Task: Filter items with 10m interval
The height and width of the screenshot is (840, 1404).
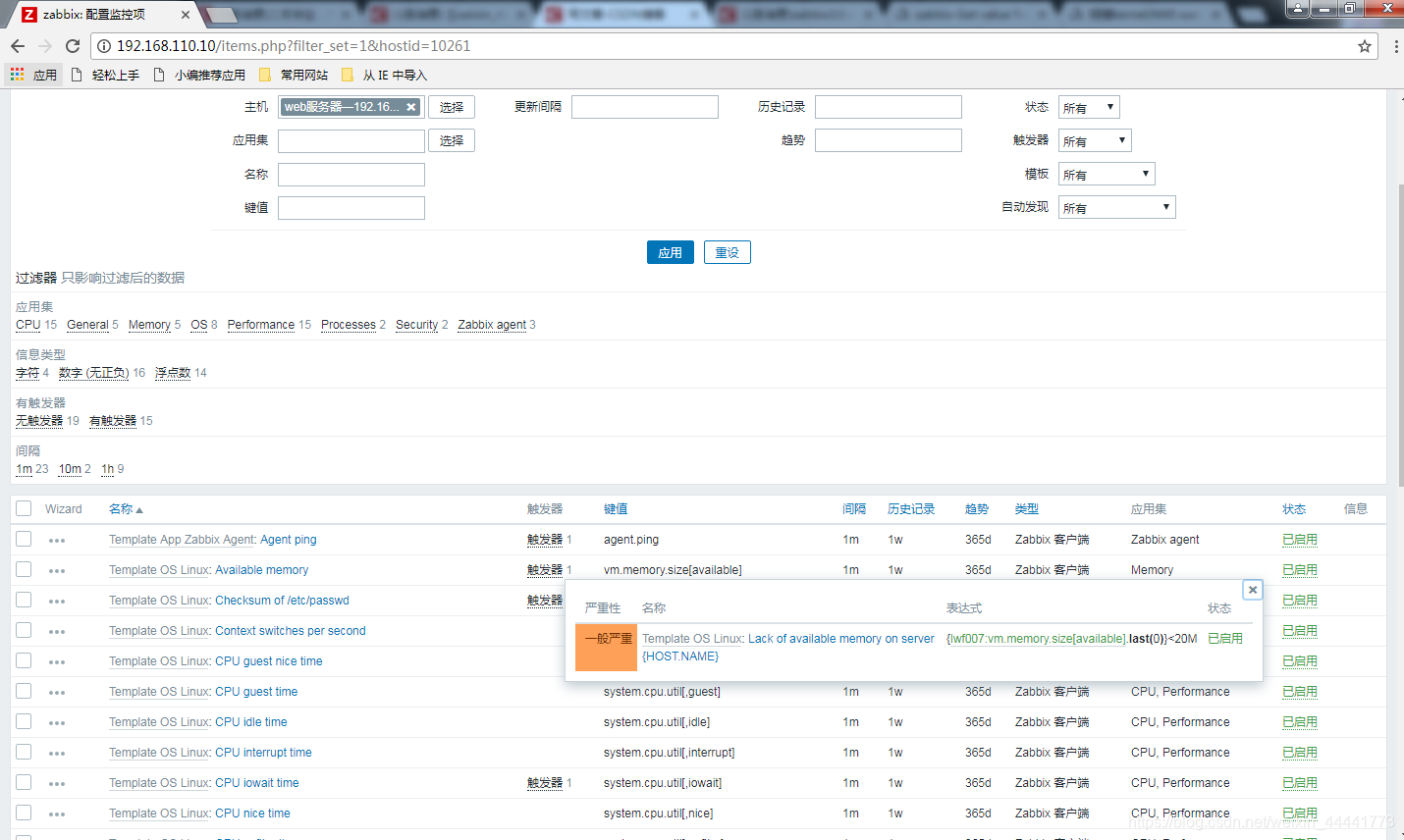Action: tap(70, 469)
